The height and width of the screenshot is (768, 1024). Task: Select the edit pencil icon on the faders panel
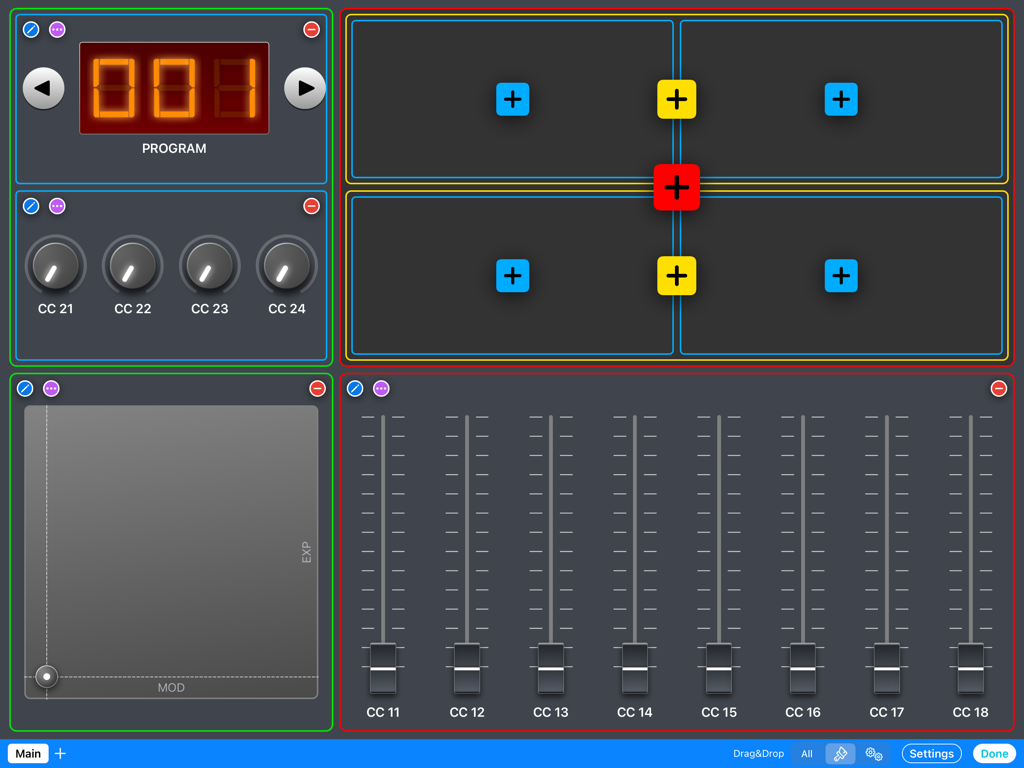tap(355, 388)
